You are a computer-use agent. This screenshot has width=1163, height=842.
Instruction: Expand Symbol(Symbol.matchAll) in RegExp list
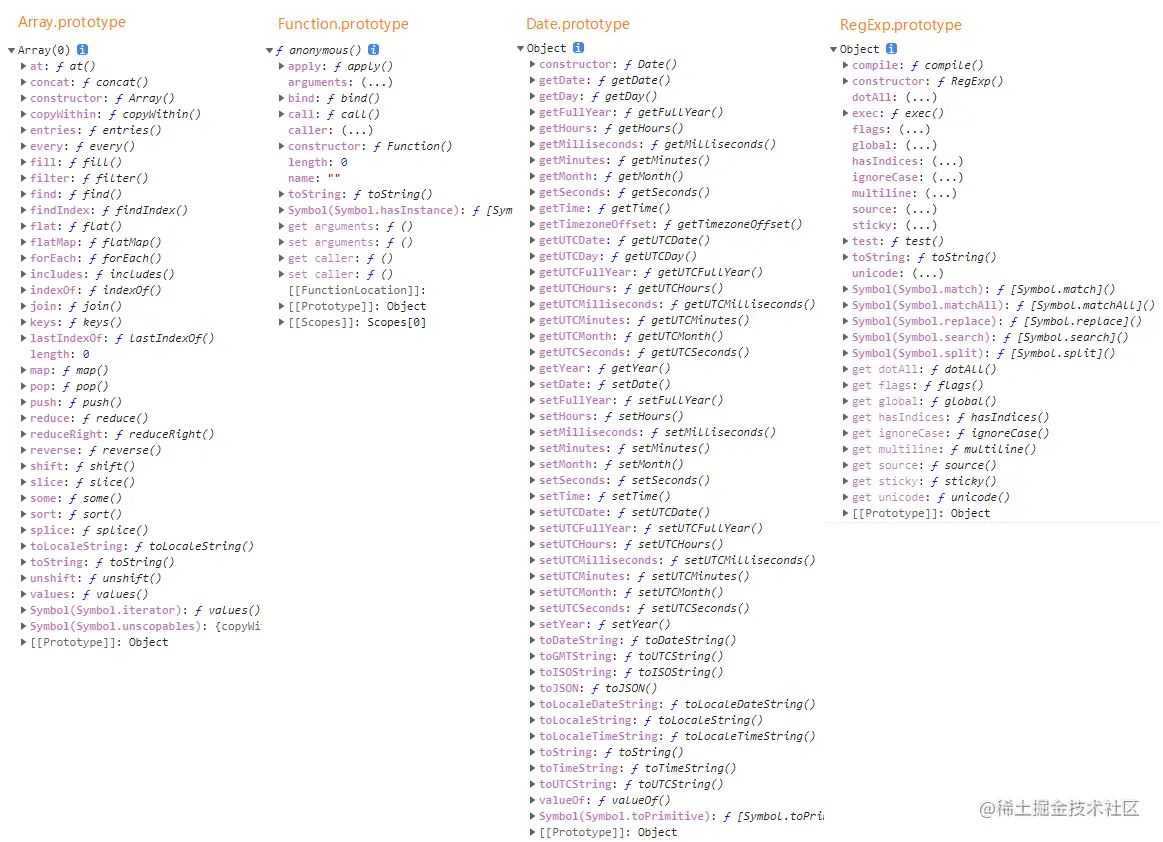point(846,305)
